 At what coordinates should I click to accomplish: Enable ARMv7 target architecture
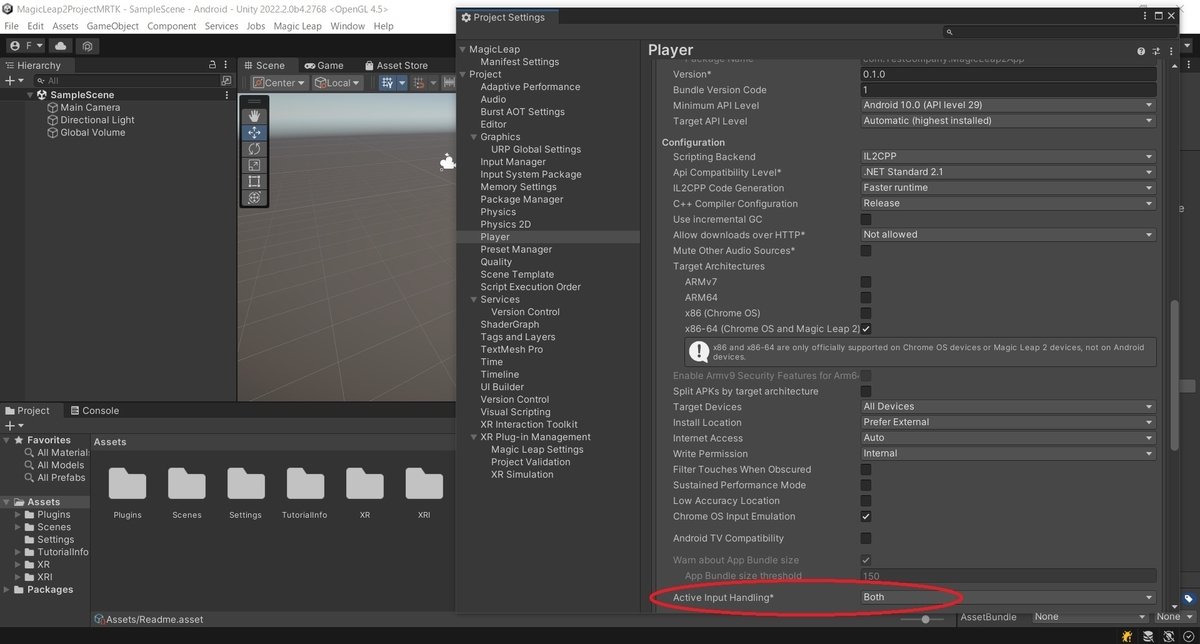point(866,282)
